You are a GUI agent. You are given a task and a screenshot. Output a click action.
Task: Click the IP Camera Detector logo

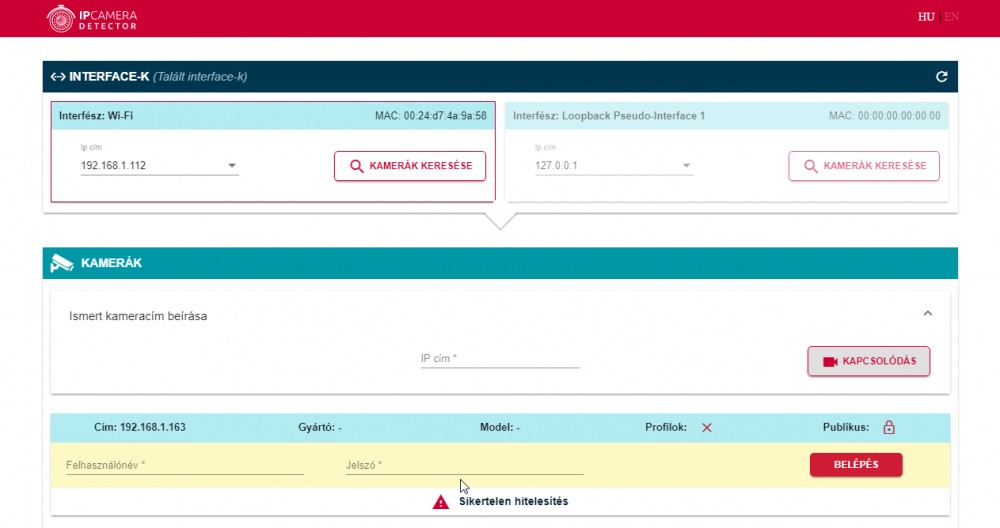(x=92, y=18)
